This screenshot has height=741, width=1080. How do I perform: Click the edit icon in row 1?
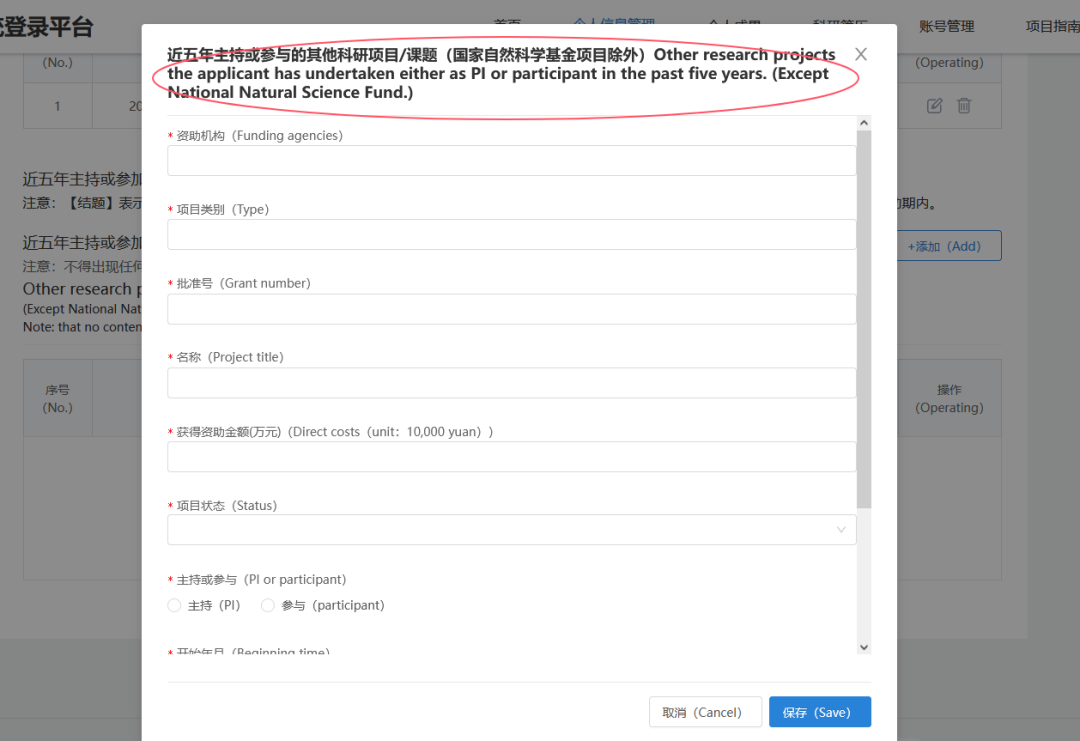click(934, 106)
